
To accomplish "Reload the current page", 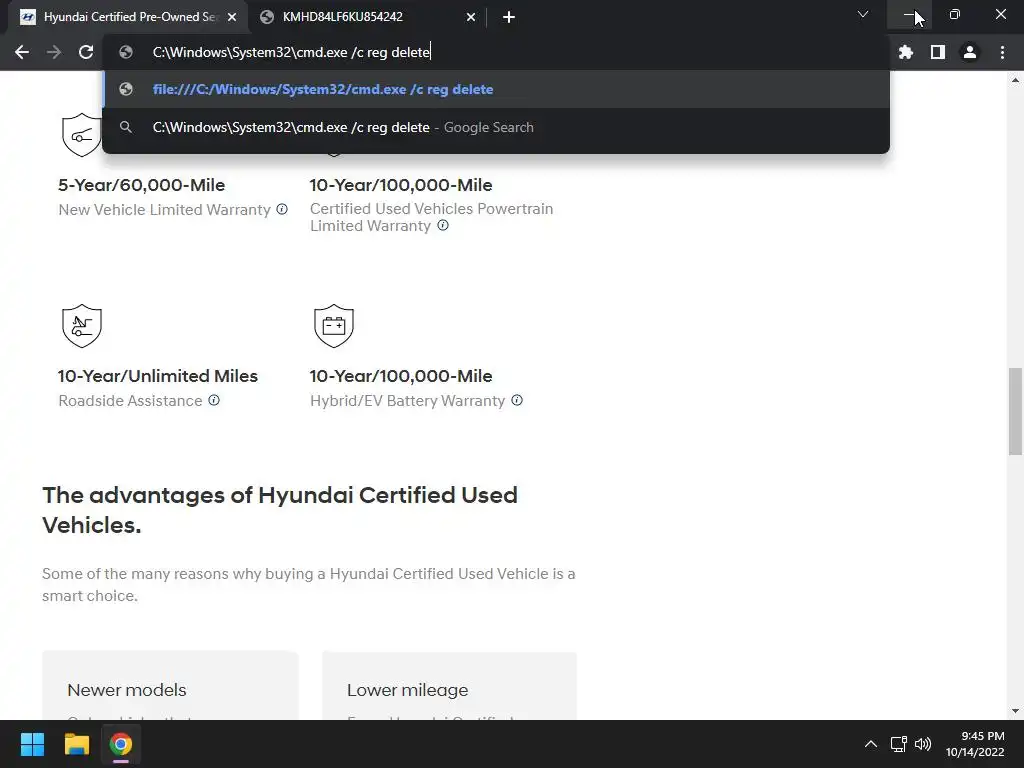I will click(x=86, y=53).
